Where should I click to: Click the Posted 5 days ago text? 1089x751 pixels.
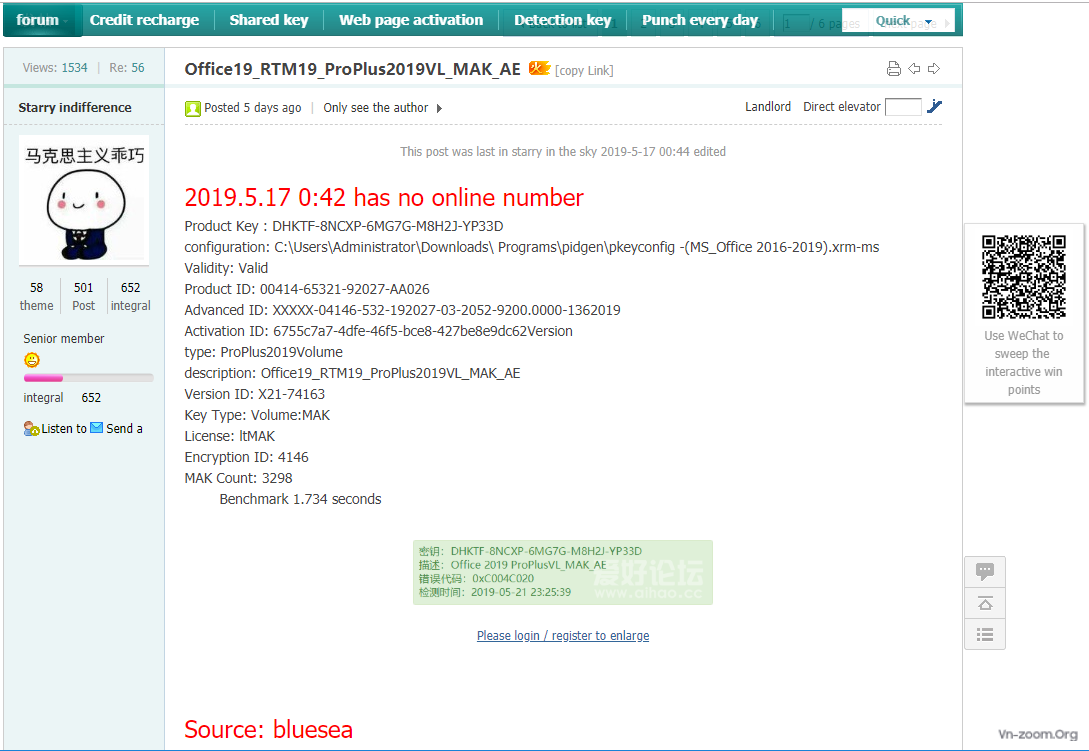coord(253,108)
